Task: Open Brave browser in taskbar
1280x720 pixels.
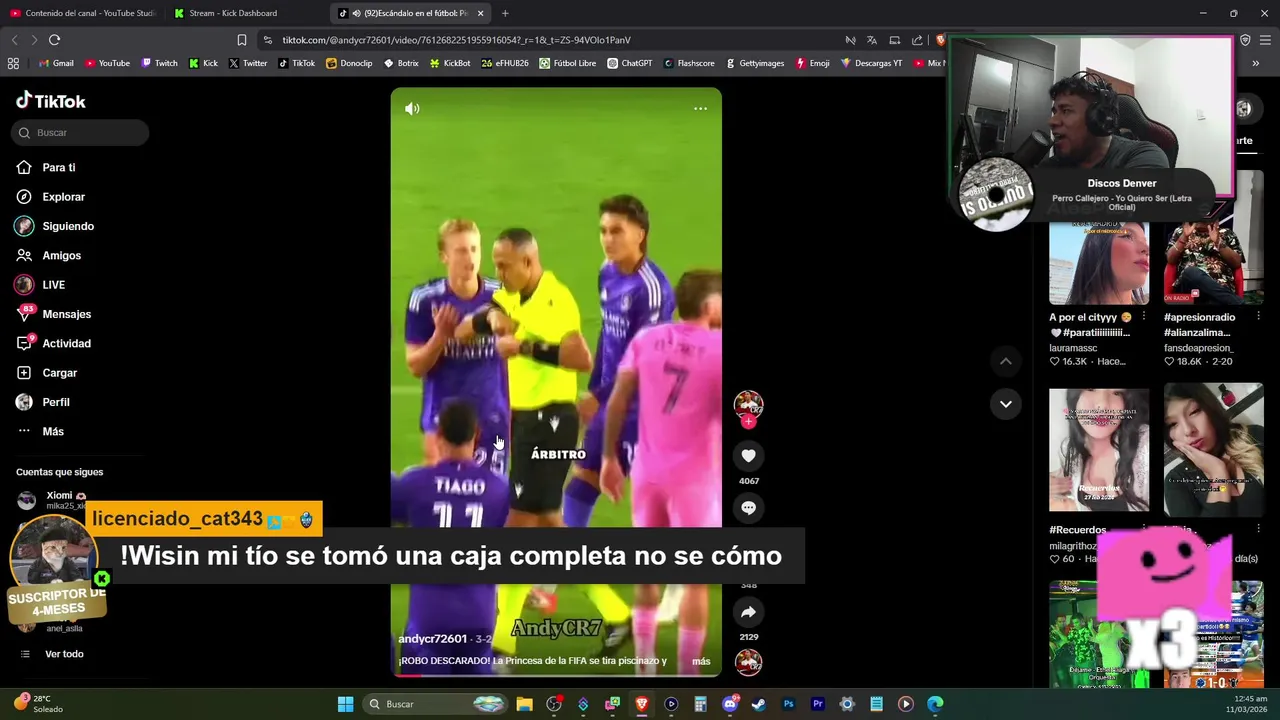Action: [642, 704]
